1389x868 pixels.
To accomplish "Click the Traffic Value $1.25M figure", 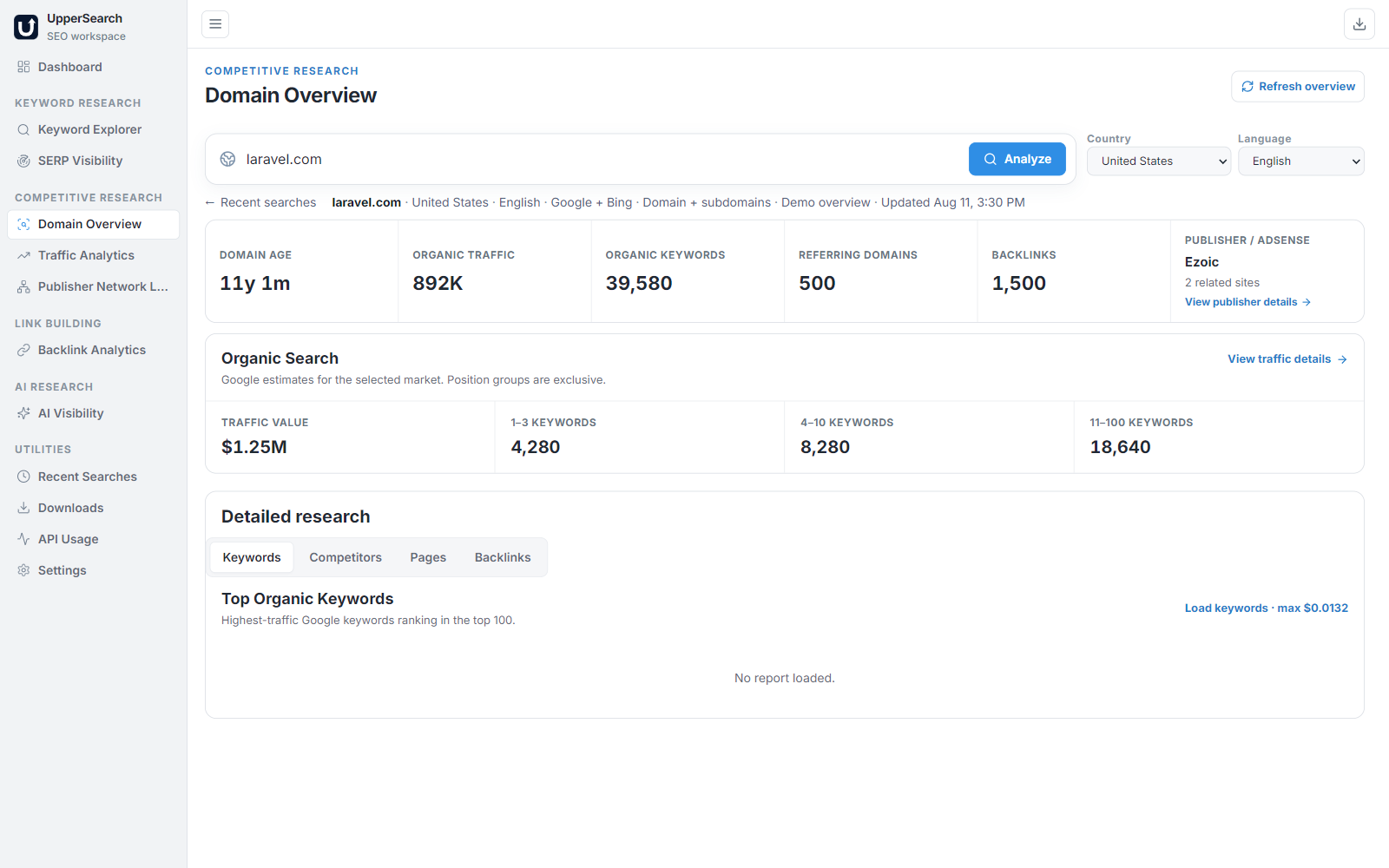I will point(254,447).
